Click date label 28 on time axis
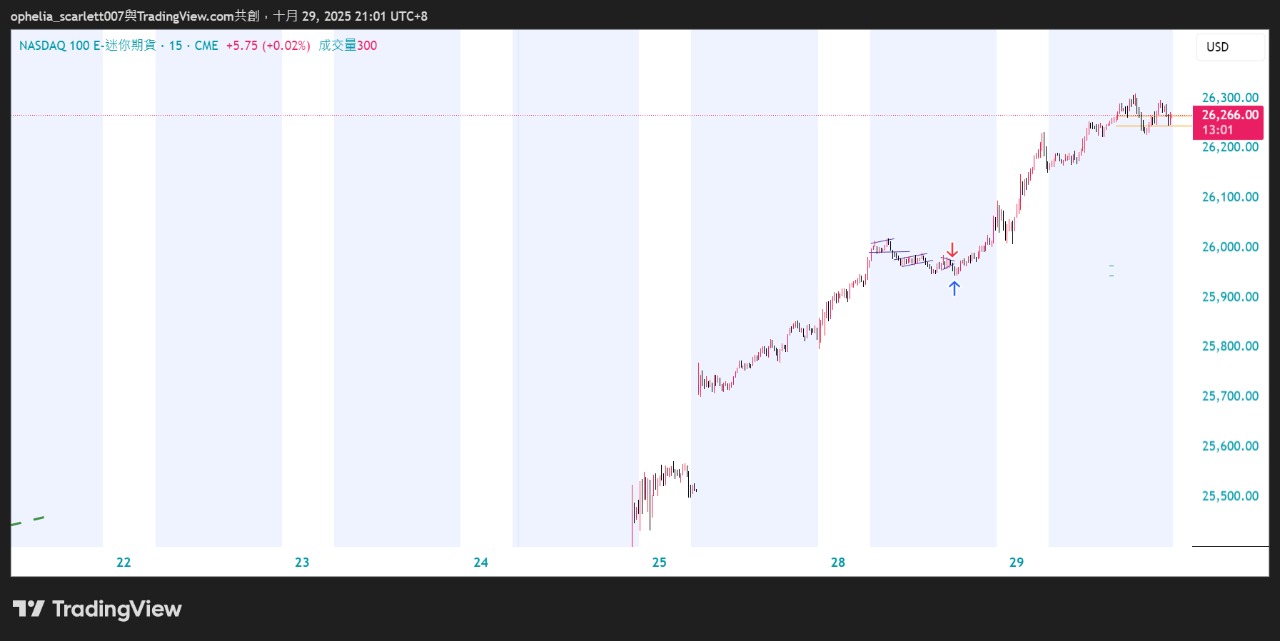Image resolution: width=1280 pixels, height=641 pixels. 838,563
